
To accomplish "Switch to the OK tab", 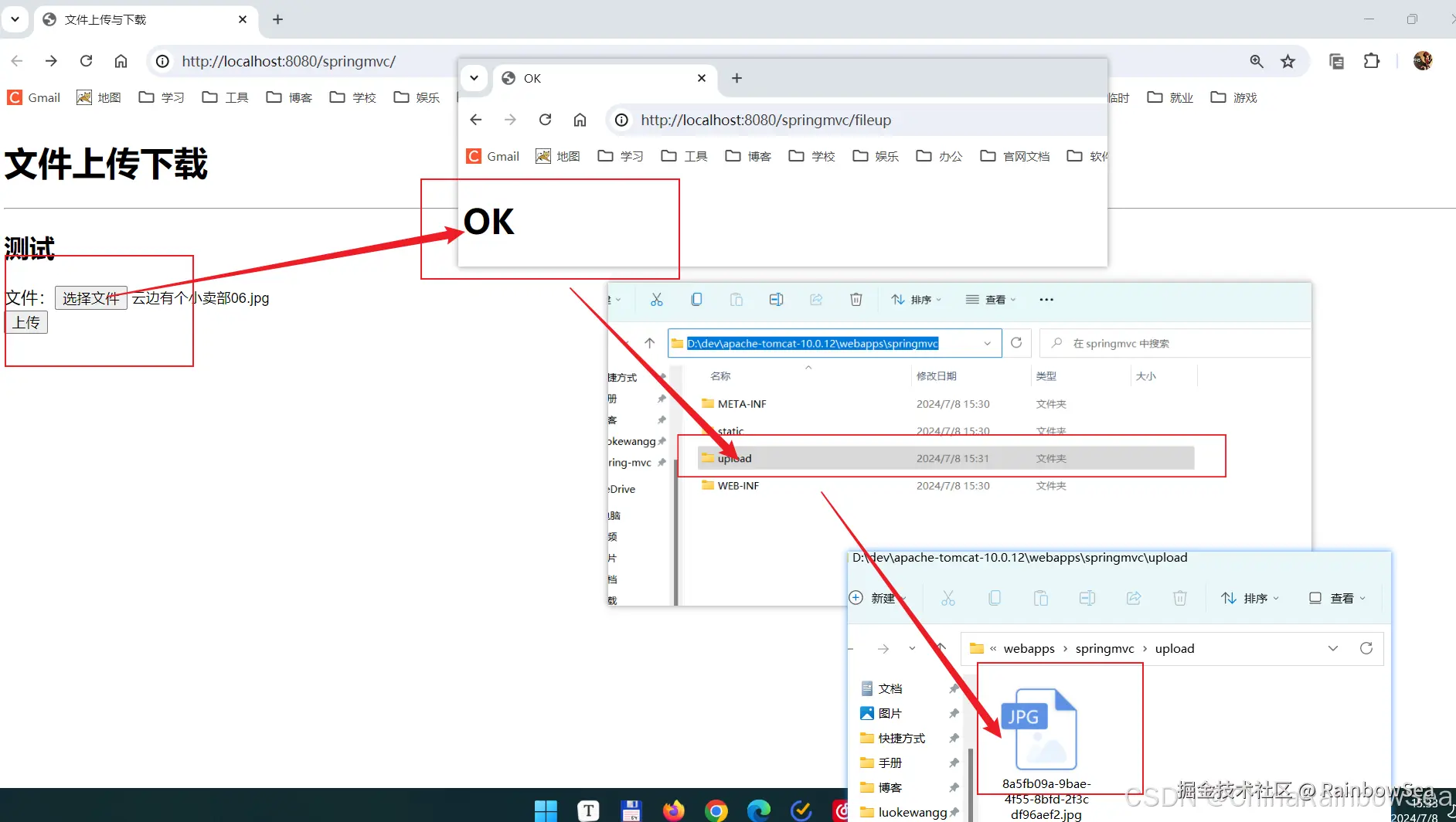I will [x=604, y=78].
